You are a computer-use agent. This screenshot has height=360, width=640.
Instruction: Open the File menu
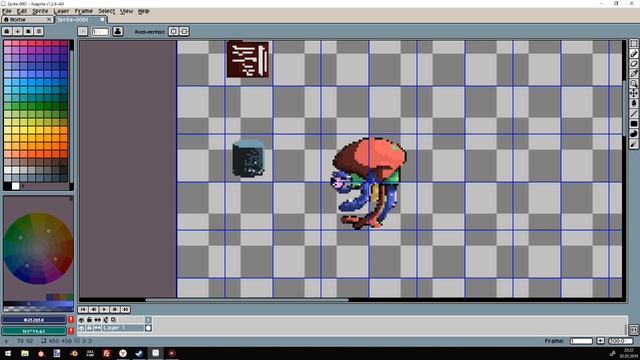coord(7,11)
